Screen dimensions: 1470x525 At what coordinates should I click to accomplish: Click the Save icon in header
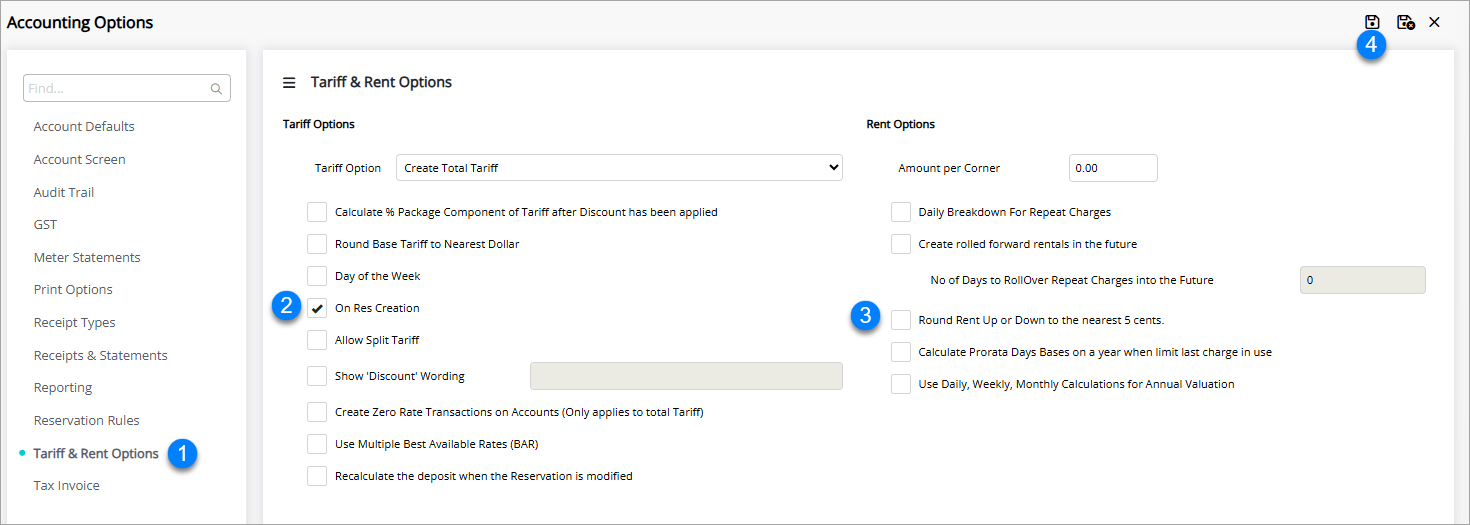(1372, 22)
